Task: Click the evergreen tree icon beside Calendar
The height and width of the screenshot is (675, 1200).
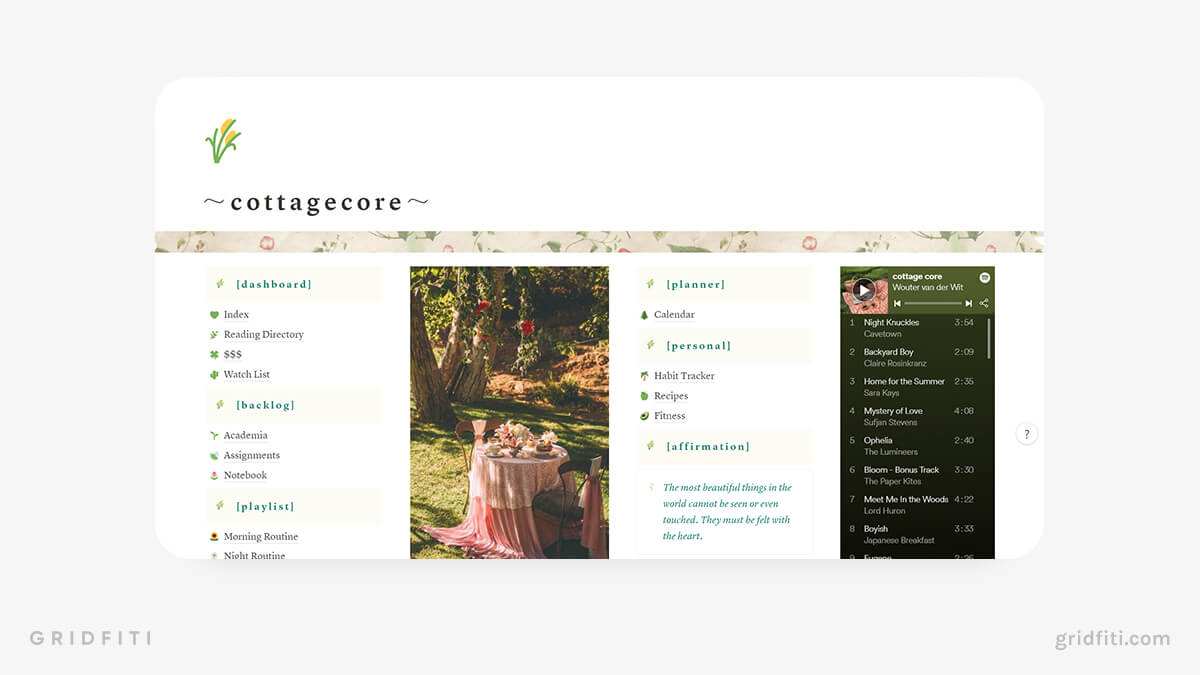Action: 644,315
